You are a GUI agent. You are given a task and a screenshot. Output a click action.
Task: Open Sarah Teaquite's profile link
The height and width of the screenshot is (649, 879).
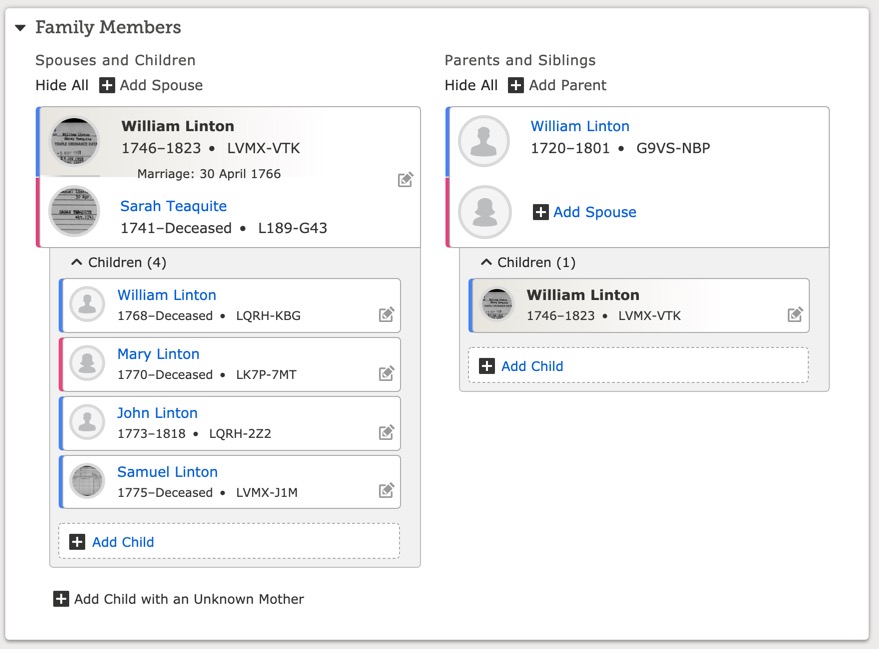173,206
